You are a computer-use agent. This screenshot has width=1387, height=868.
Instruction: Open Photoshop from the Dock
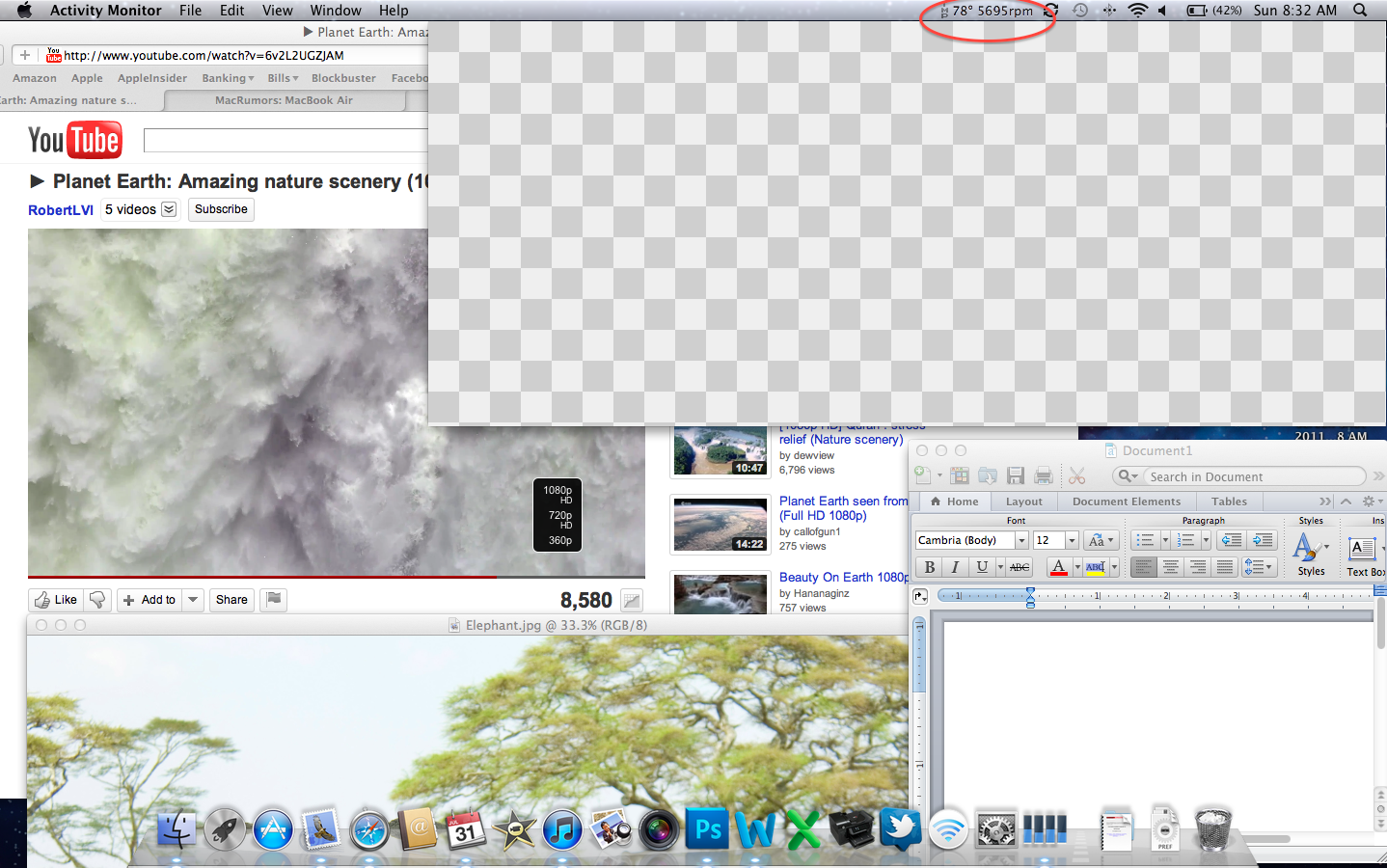(x=707, y=829)
